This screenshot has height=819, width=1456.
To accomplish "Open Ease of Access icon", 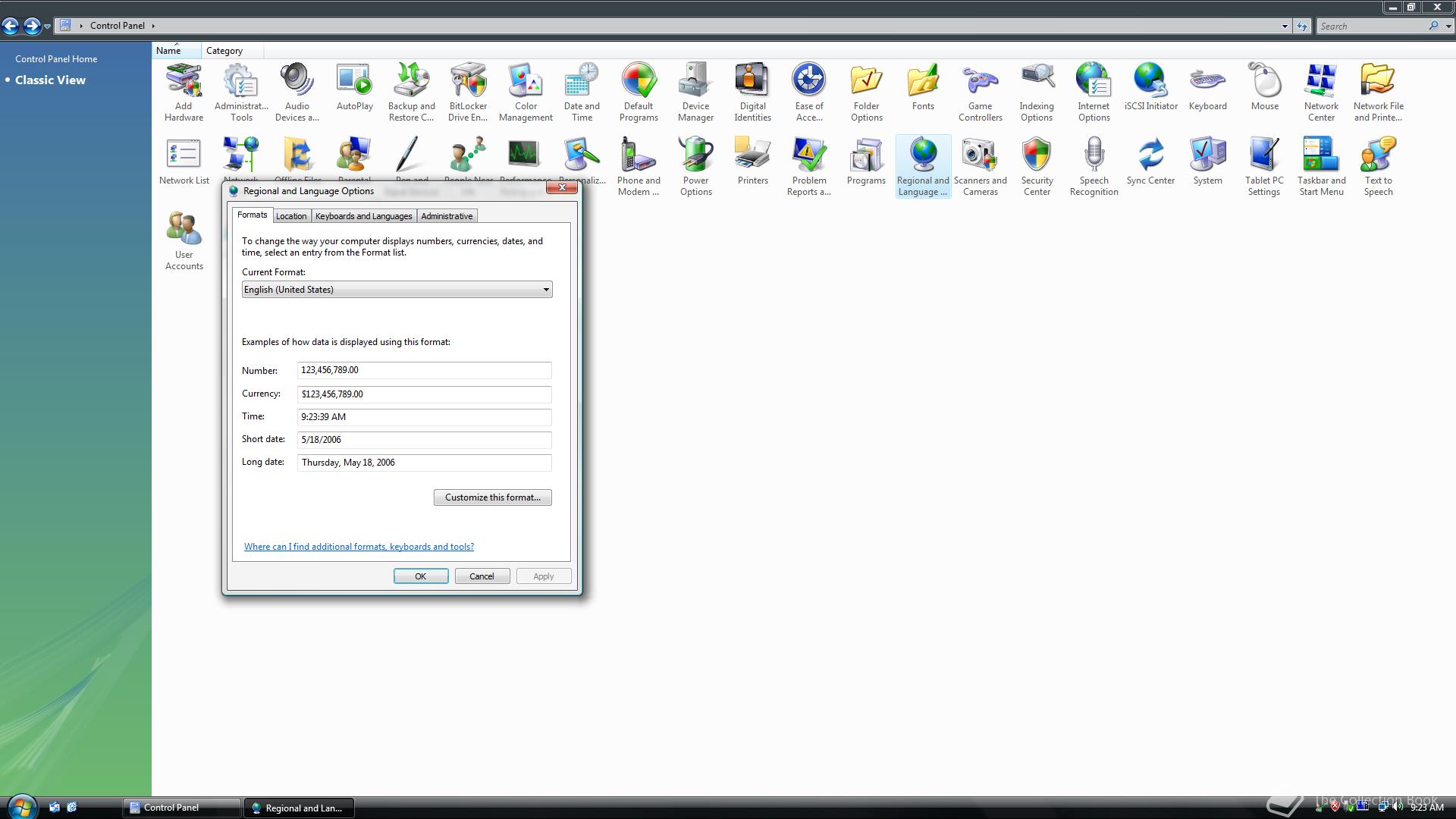I will coord(809,92).
